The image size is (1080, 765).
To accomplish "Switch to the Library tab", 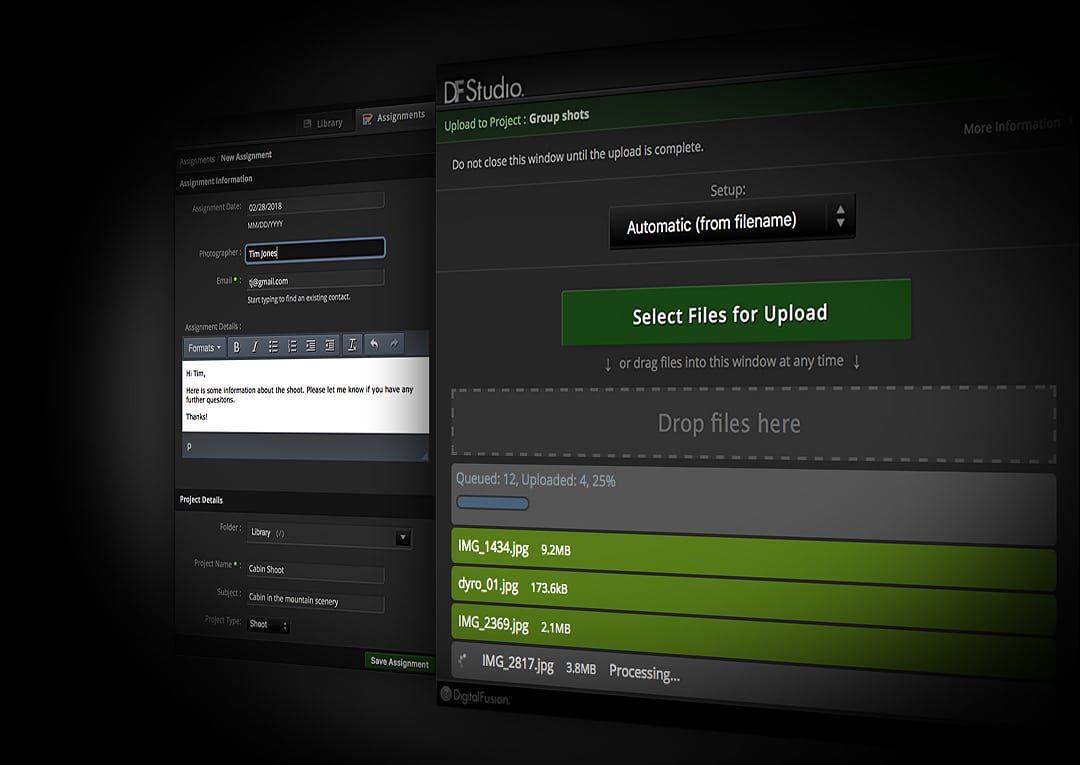I will (x=323, y=123).
